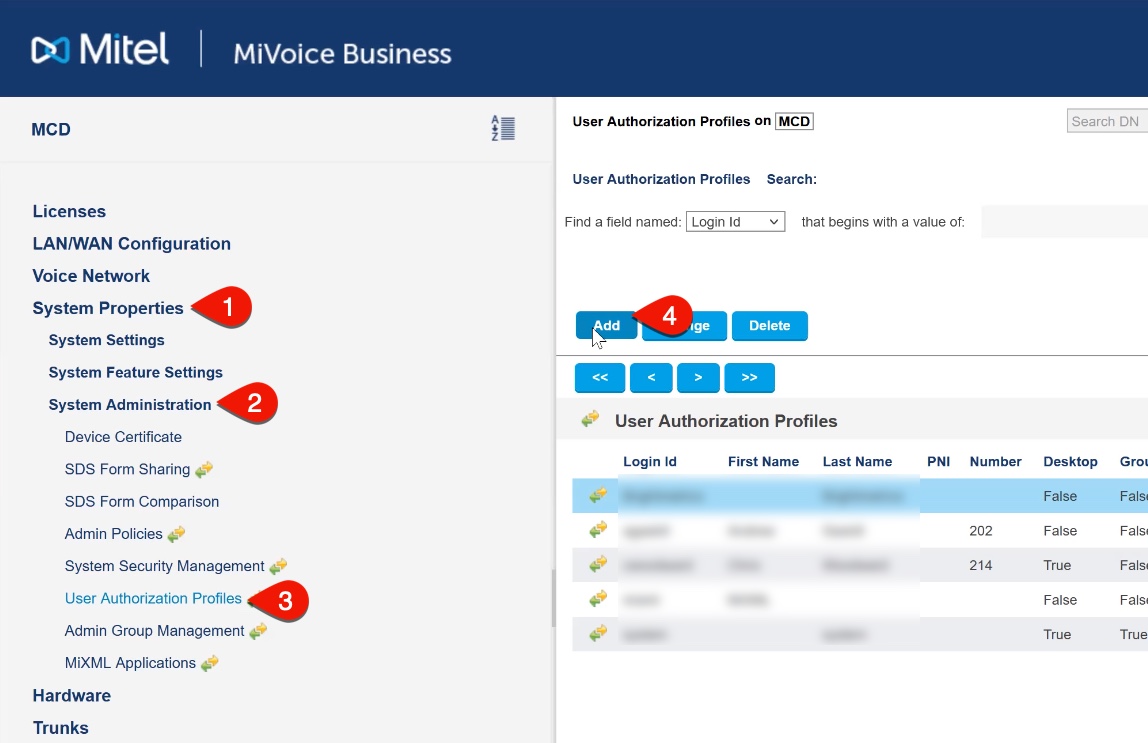1148x743 pixels.
Task: Click the Add button
Action: click(x=604, y=325)
